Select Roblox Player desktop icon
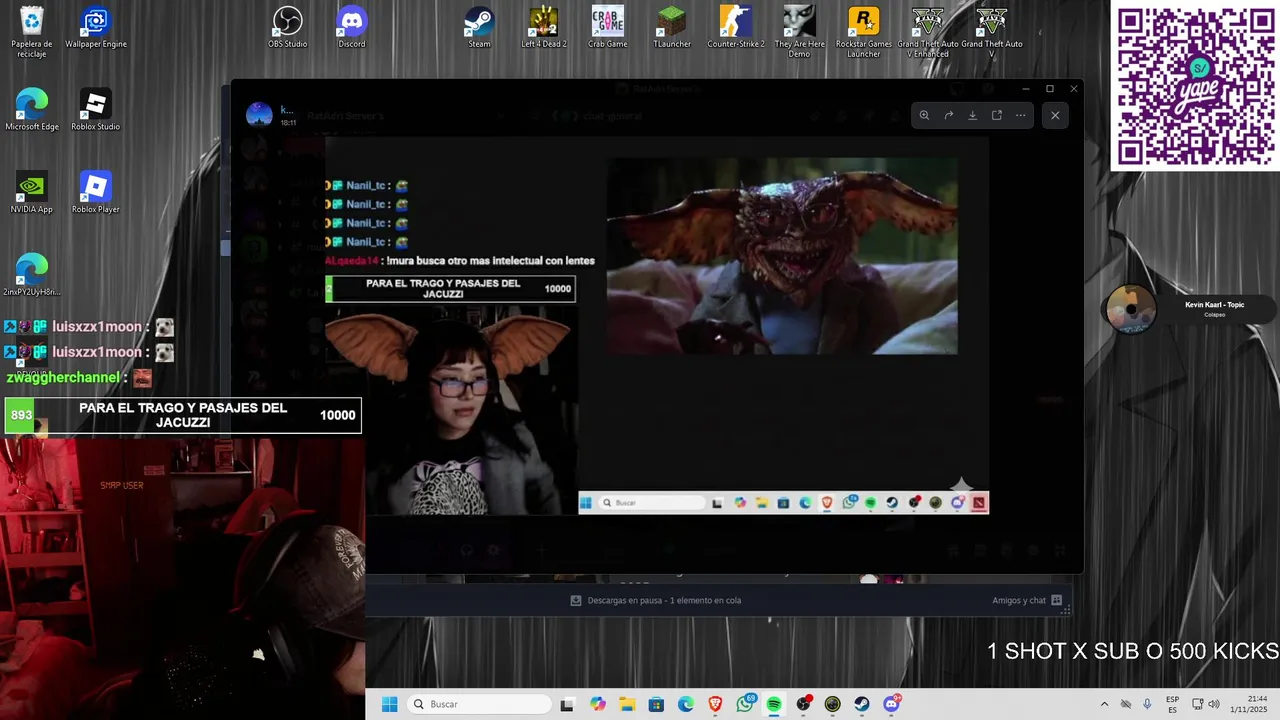 click(x=96, y=193)
